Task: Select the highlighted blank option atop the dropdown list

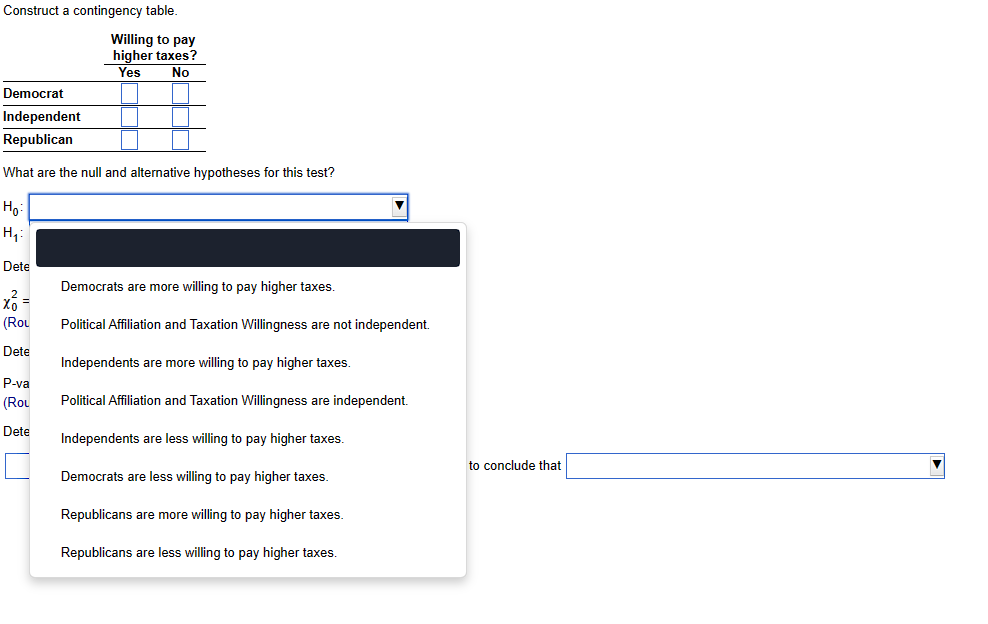Action: pyautogui.click(x=248, y=247)
